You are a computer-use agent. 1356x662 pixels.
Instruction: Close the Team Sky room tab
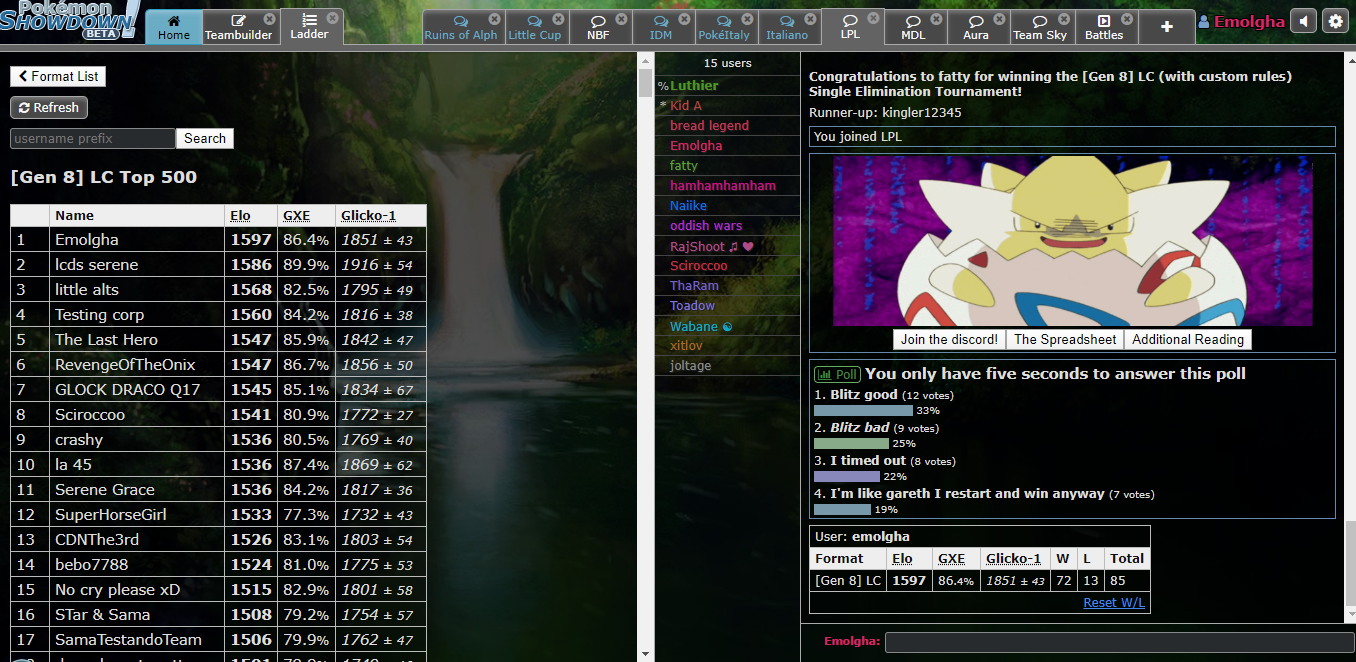1063,19
